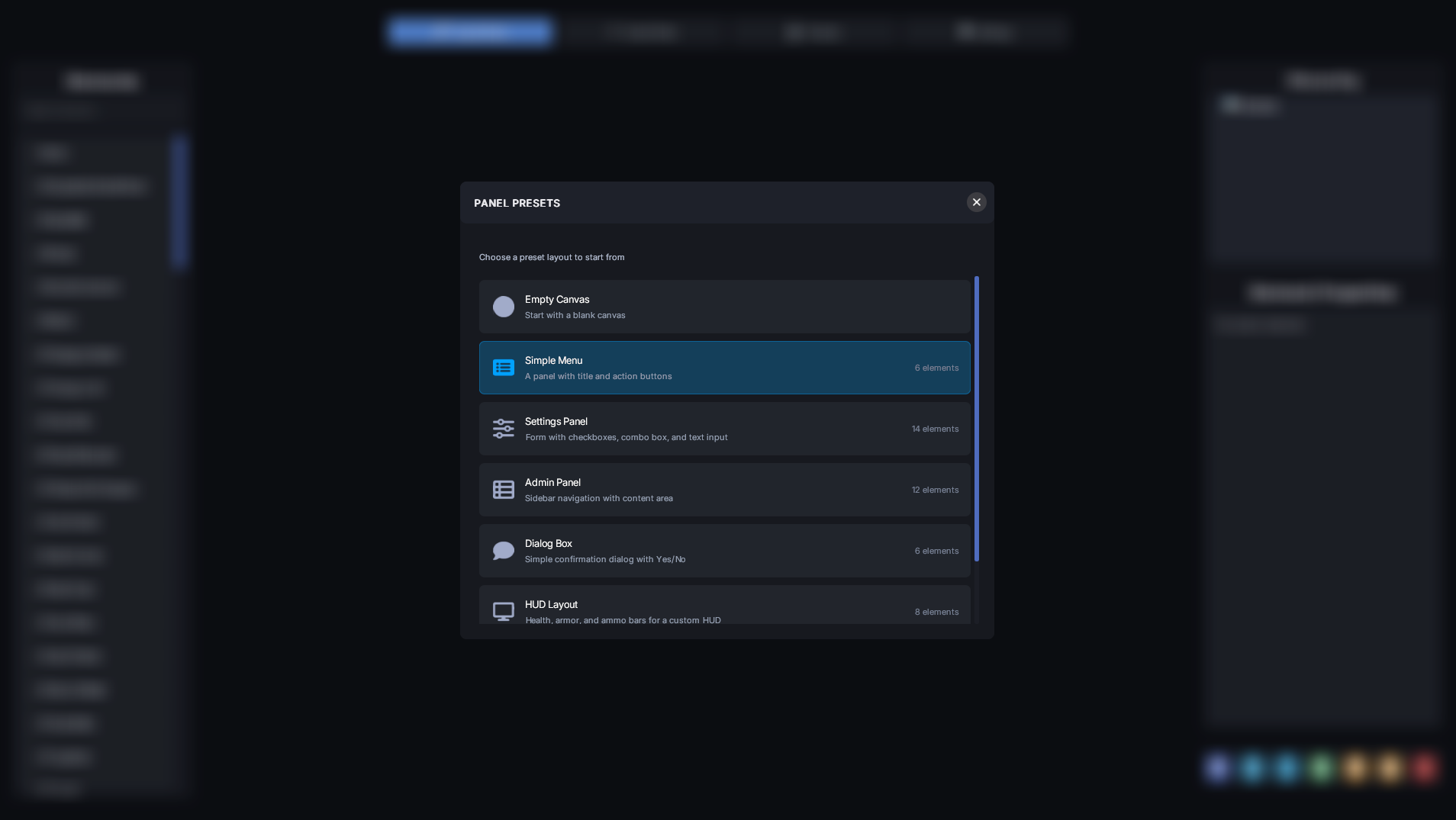Click the blue list icon on Simple Menu
Screen dimensions: 1456x820
click(504, 368)
